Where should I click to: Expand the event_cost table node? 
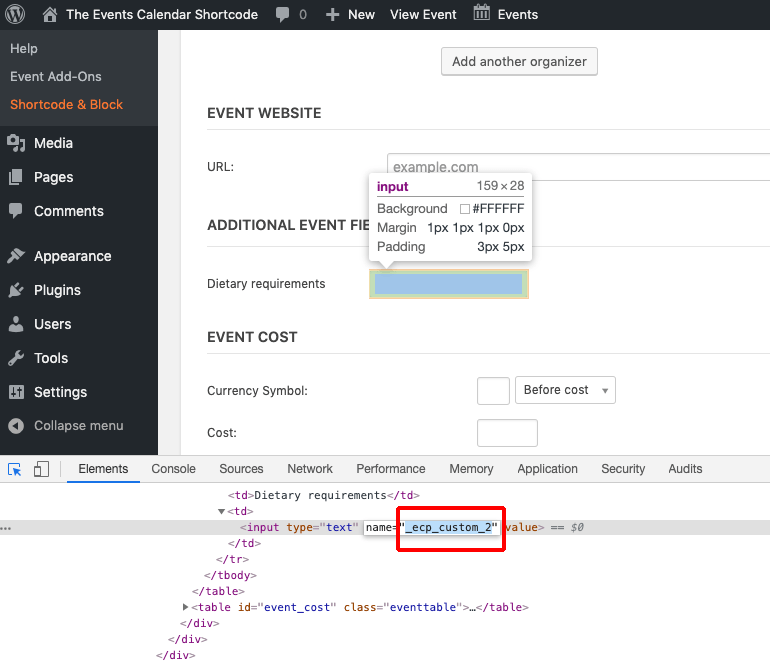pos(186,607)
